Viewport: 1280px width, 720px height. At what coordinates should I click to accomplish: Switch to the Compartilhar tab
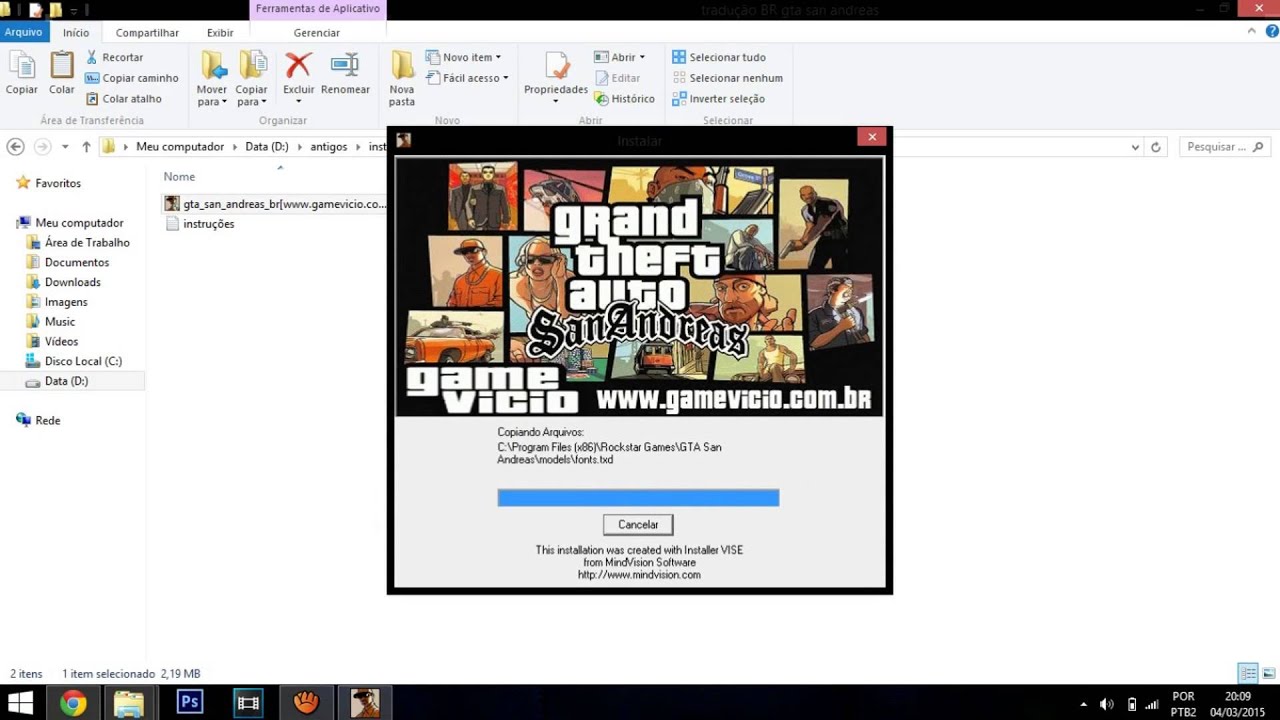(147, 33)
